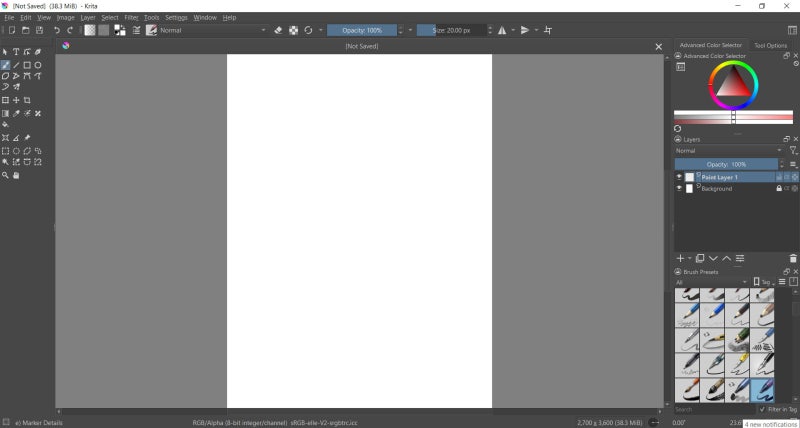Viewport: 800px width, 428px height.
Task: Open the File menu
Action: pos(9,17)
